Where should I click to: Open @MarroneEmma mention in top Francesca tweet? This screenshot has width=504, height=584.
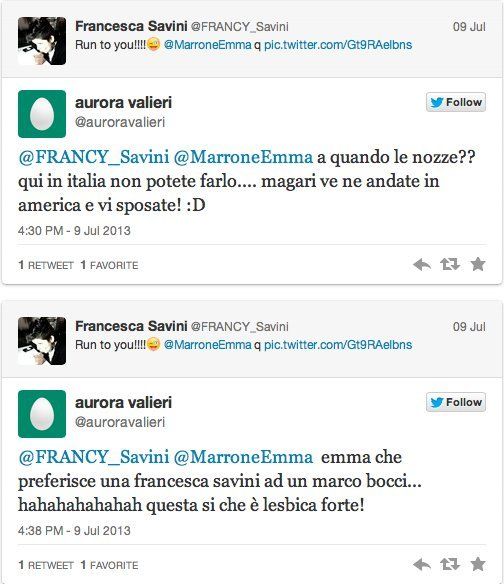(x=207, y=45)
